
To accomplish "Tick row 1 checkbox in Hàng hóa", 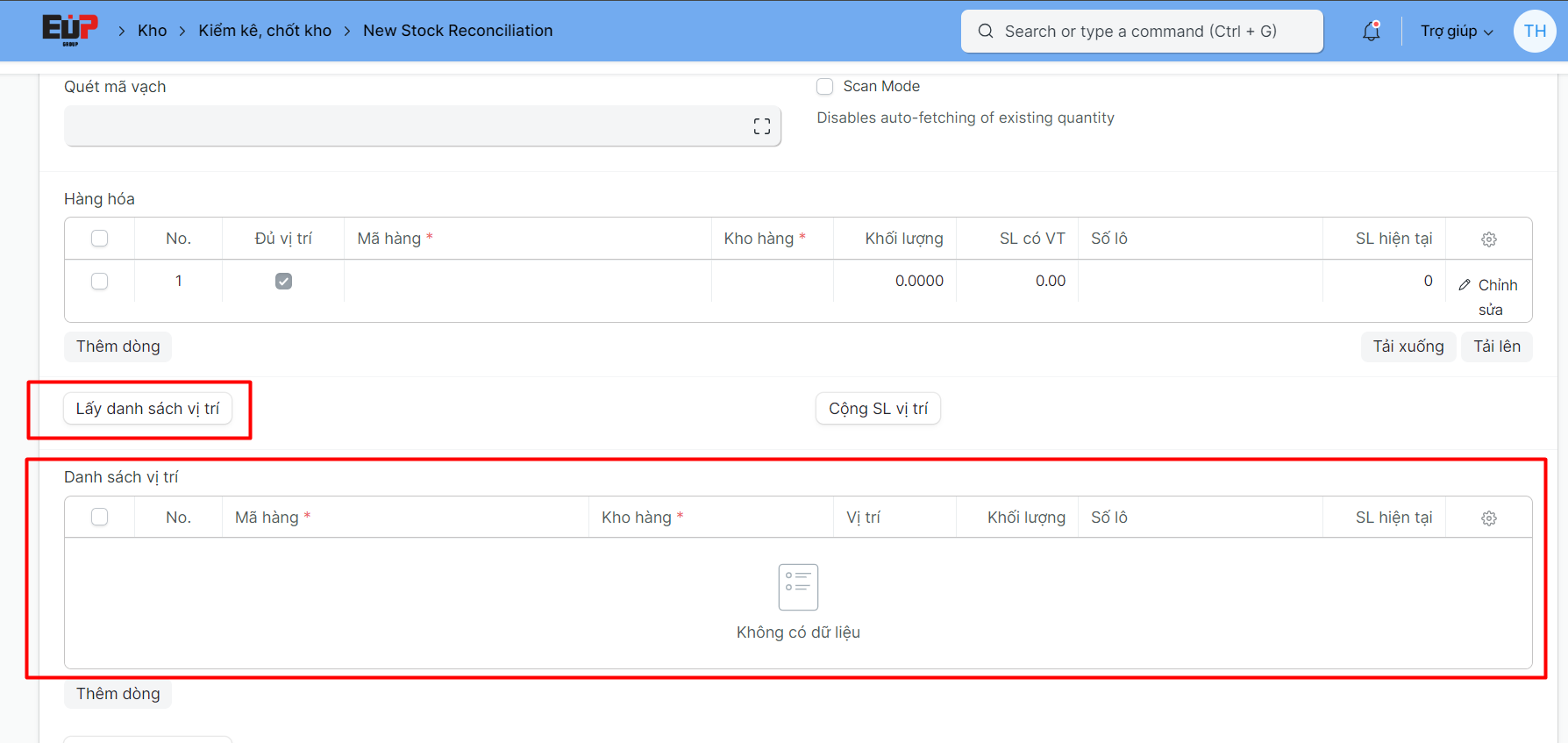I will (x=100, y=281).
